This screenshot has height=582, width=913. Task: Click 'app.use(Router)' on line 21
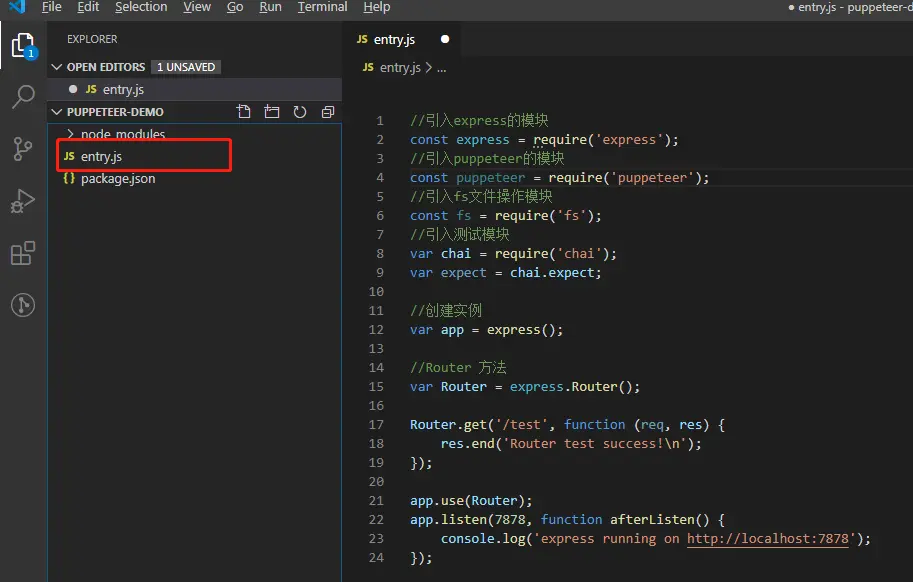click(x=470, y=501)
